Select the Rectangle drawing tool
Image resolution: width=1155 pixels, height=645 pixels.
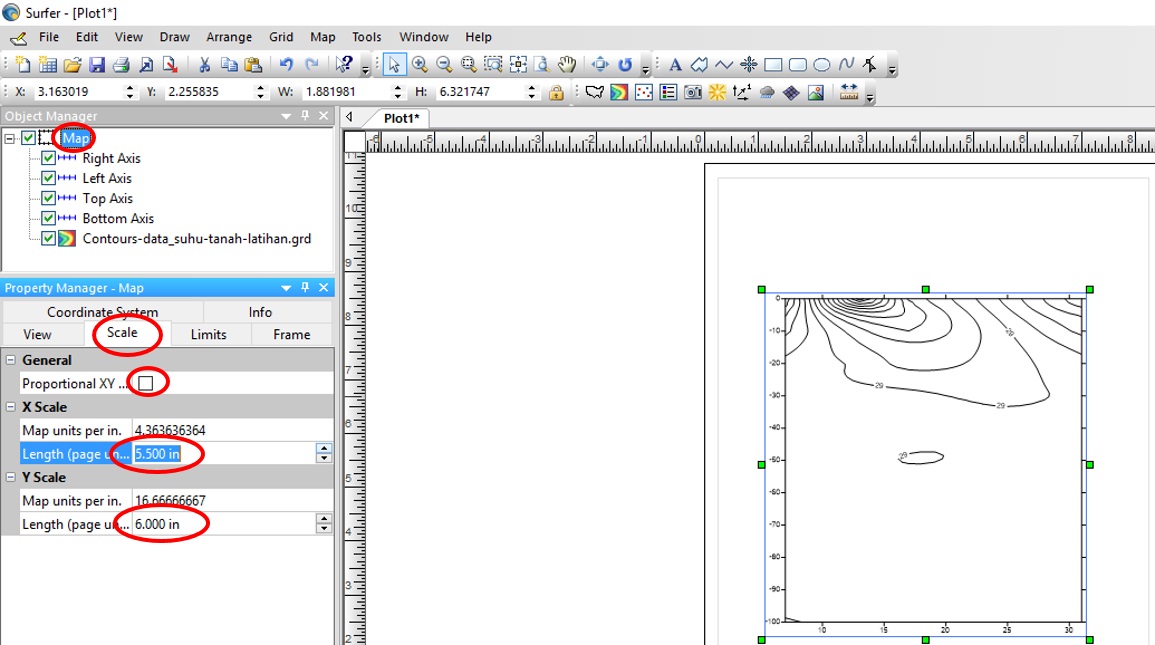pos(773,65)
